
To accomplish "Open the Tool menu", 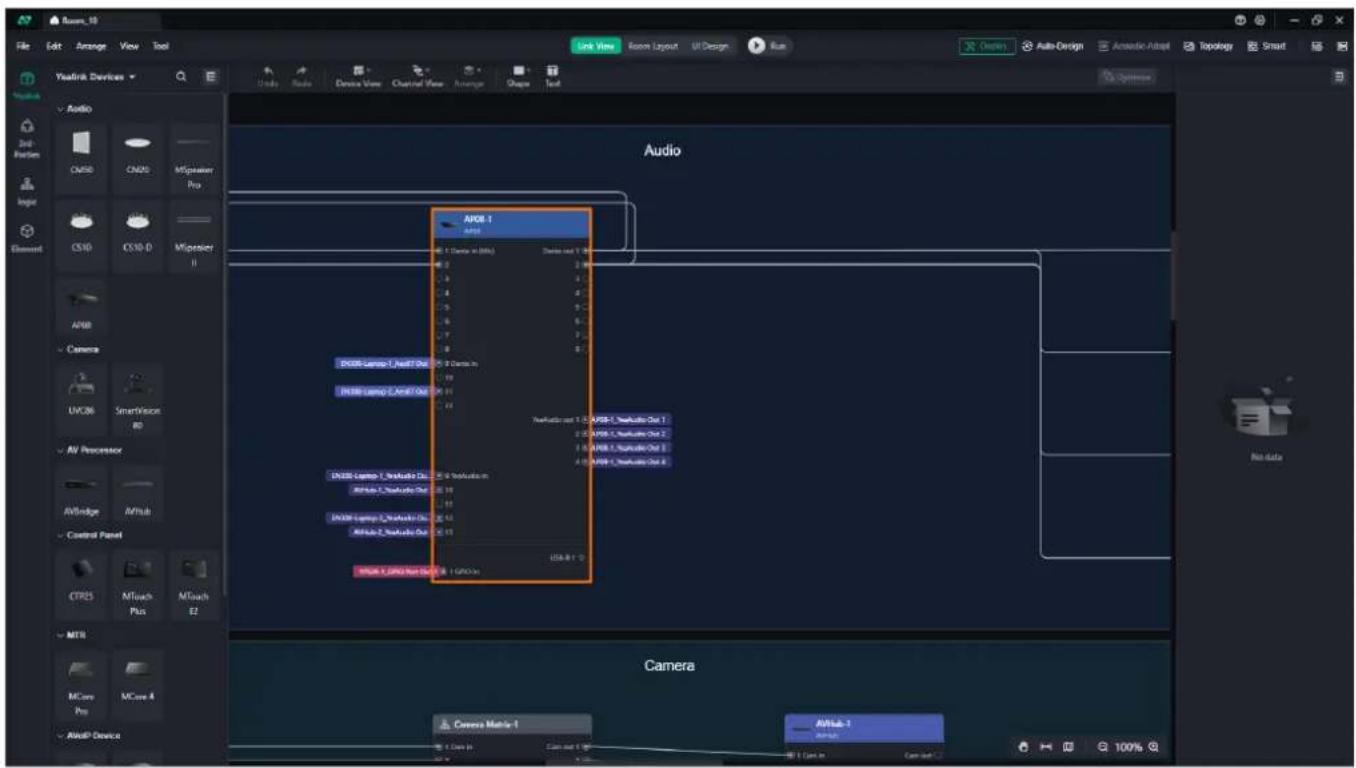I will pyautogui.click(x=160, y=46).
